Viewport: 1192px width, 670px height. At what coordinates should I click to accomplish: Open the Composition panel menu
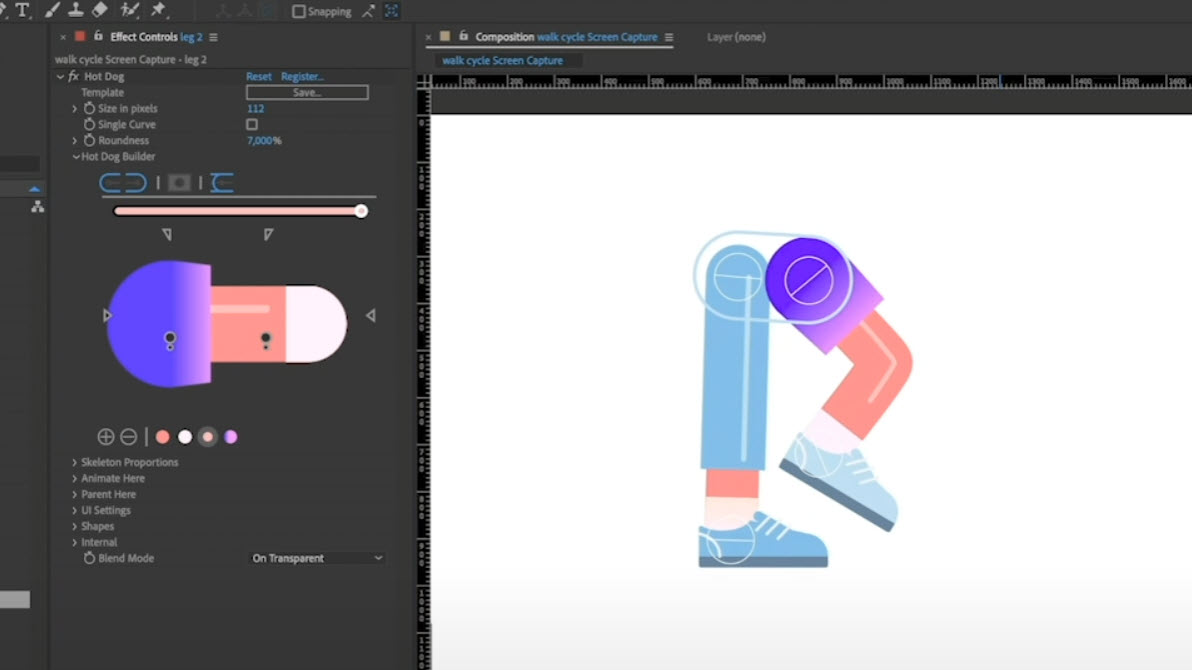point(669,37)
